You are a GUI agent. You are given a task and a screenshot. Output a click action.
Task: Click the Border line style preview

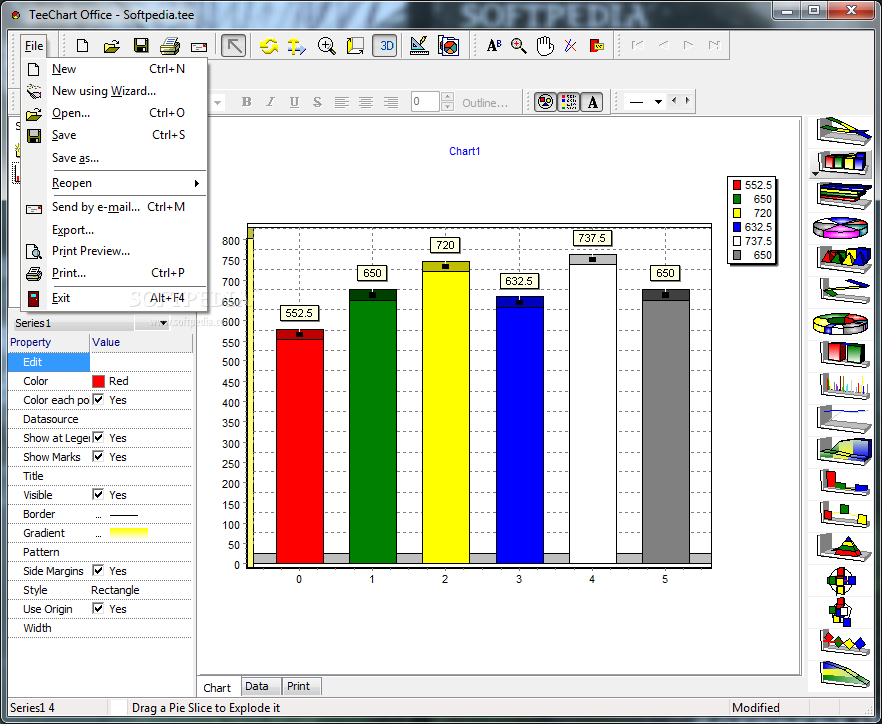click(124, 515)
